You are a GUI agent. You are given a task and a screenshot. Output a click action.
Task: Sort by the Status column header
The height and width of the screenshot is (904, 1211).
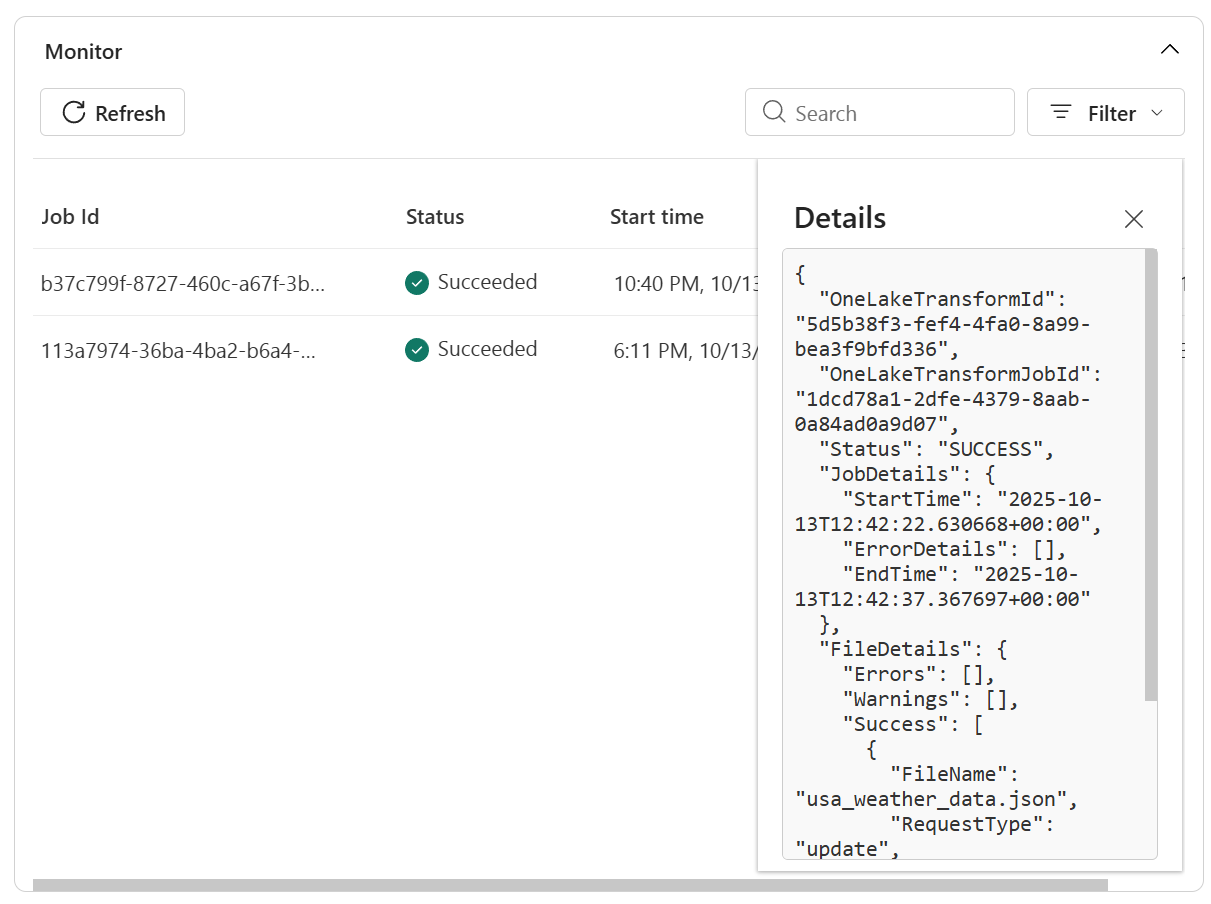click(x=434, y=216)
